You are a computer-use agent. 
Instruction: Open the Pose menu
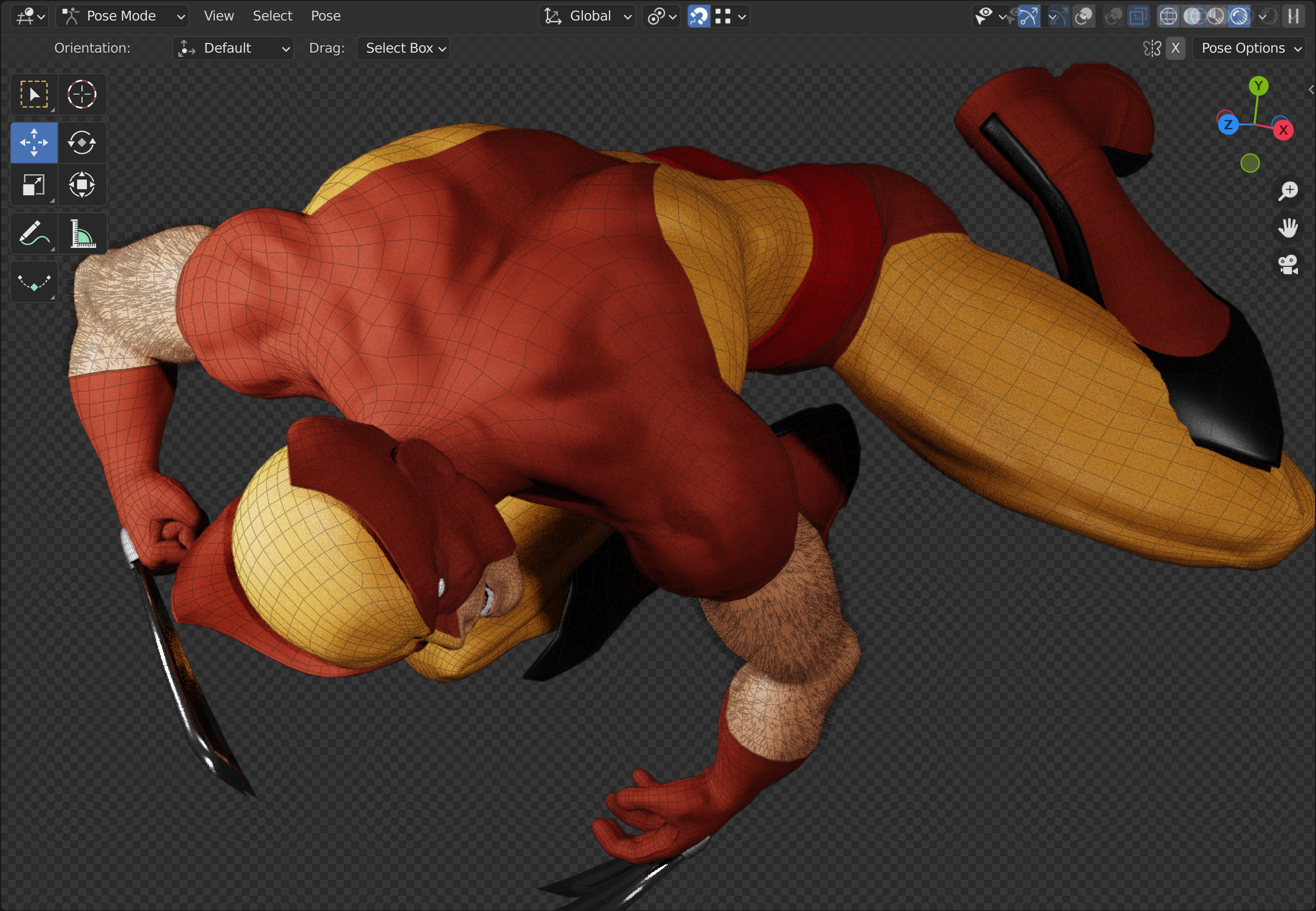(326, 16)
